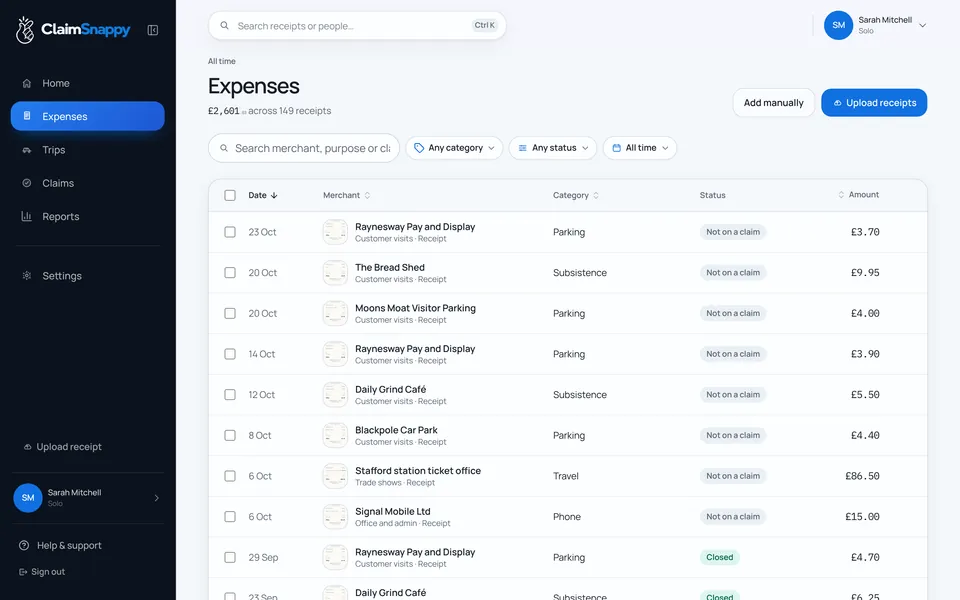Click the Claims checkmark icon in the sidebar

pyautogui.click(x=27, y=183)
